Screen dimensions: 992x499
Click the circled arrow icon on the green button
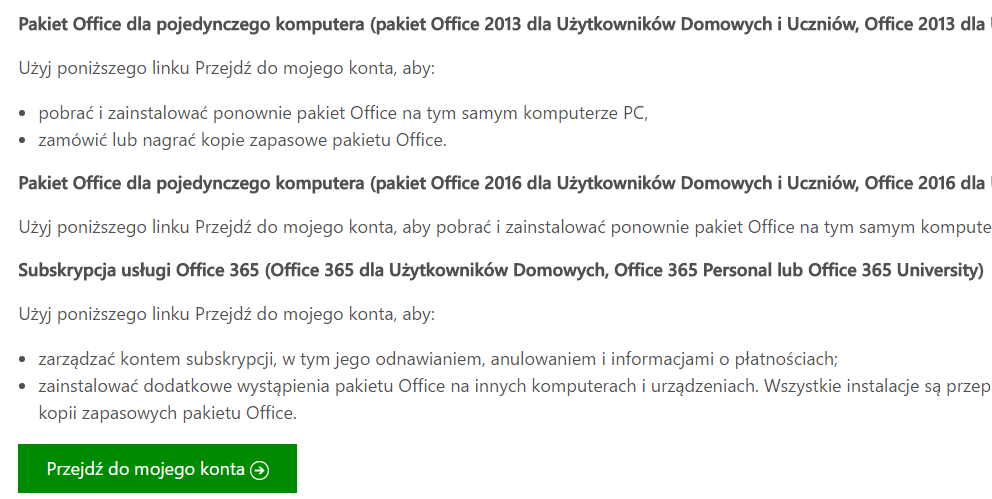[x=260, y=470]
